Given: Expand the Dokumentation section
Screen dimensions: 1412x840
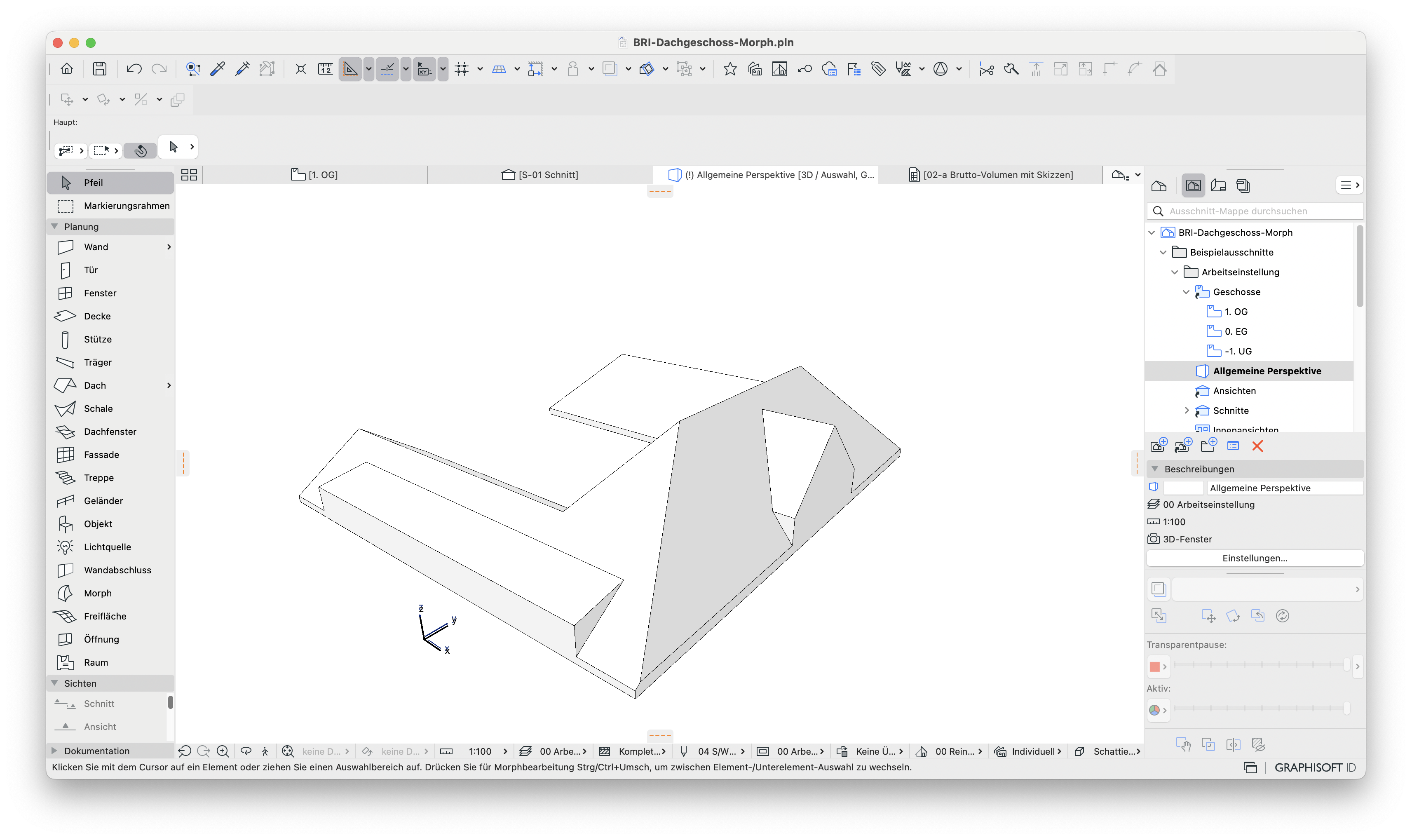Looking at the screenshot, I should click(x=55, y=751).
